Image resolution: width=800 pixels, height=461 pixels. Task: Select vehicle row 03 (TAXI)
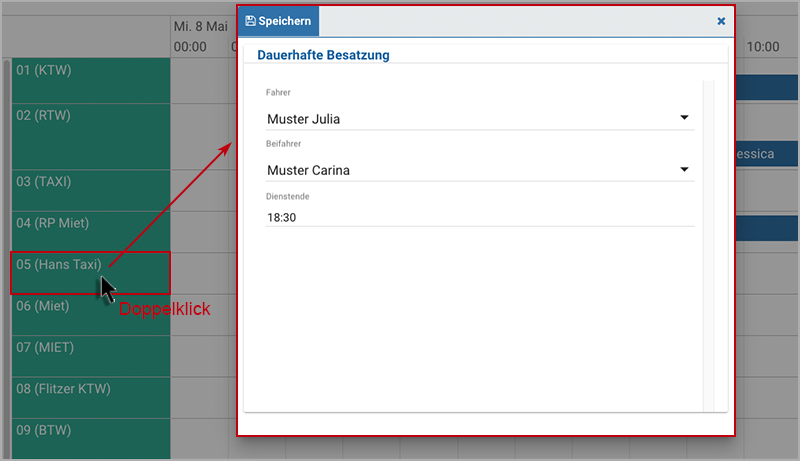(91, 191)
